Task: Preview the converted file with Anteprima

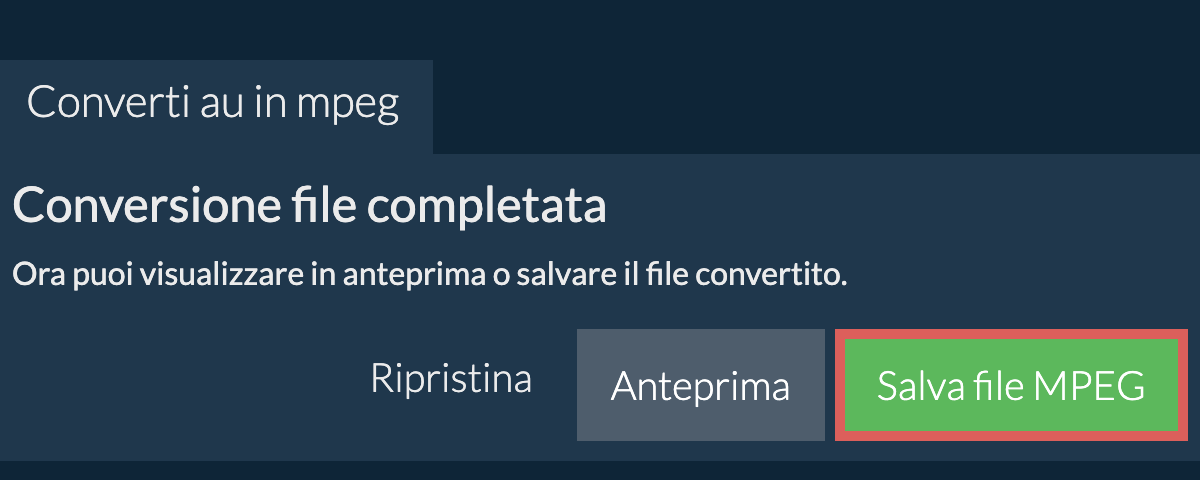Action: click(700, 386)
